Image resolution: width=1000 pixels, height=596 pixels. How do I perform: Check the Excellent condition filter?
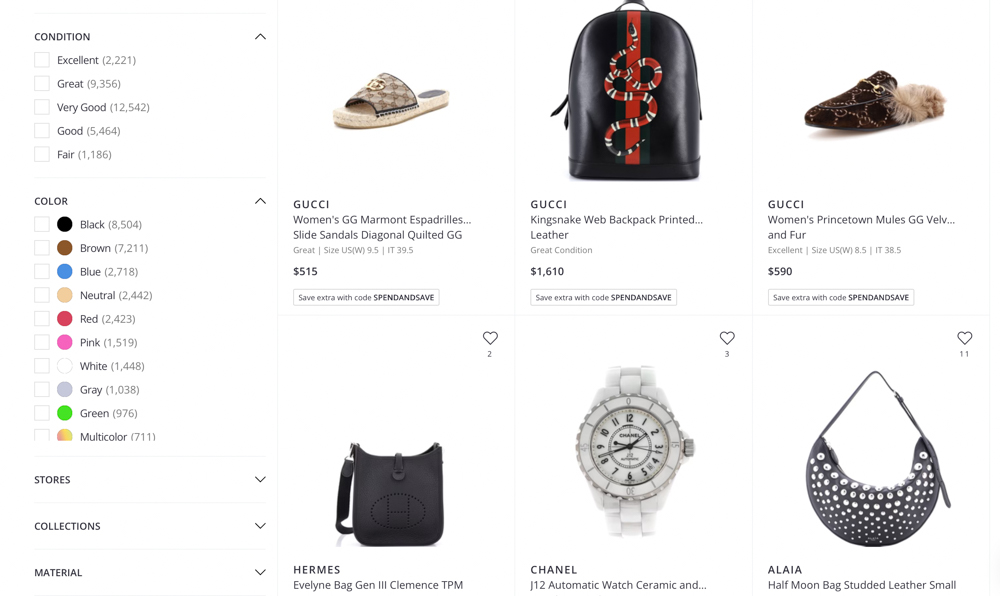(42, 60)
